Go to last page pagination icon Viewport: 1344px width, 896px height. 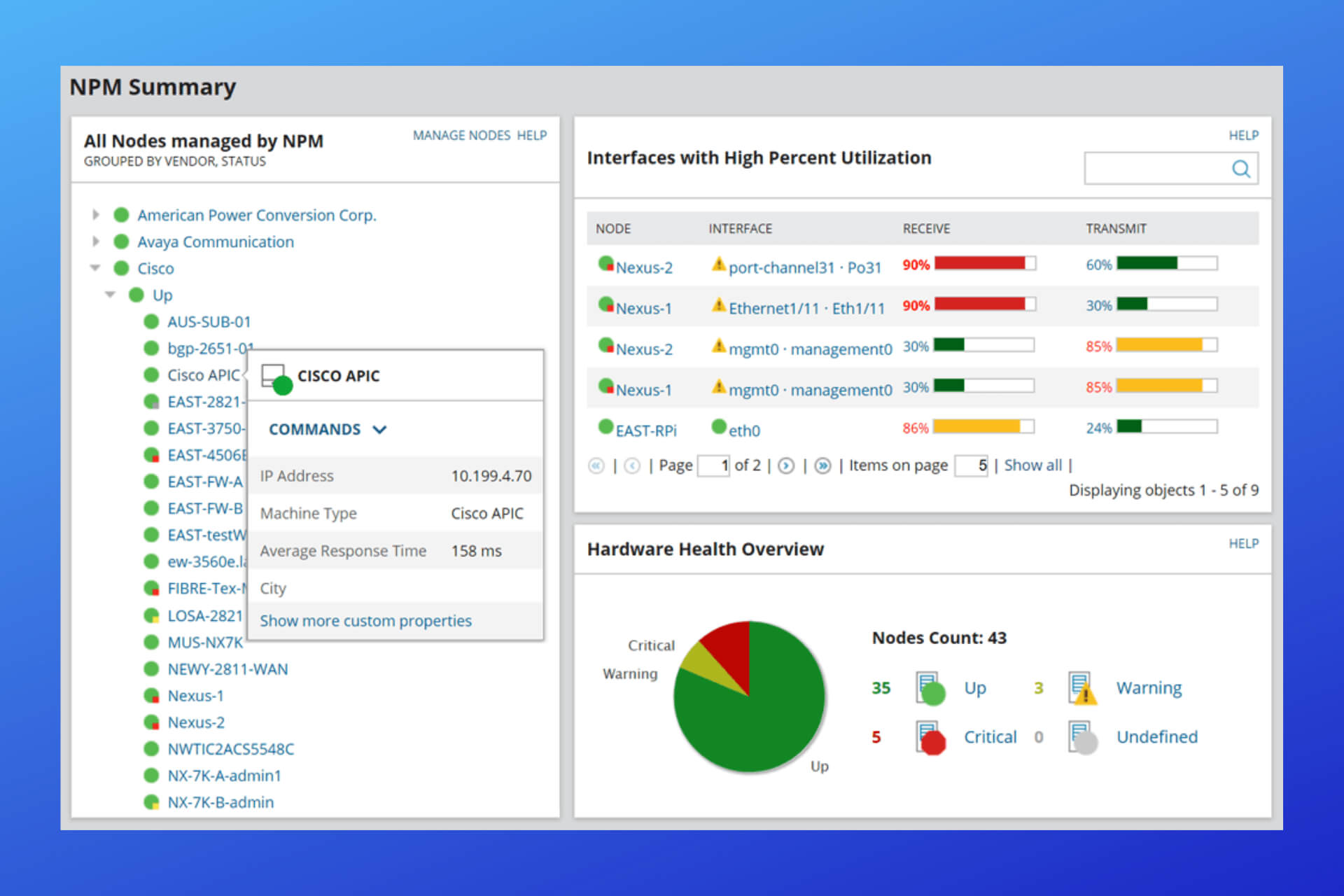[x=823, y=465]
